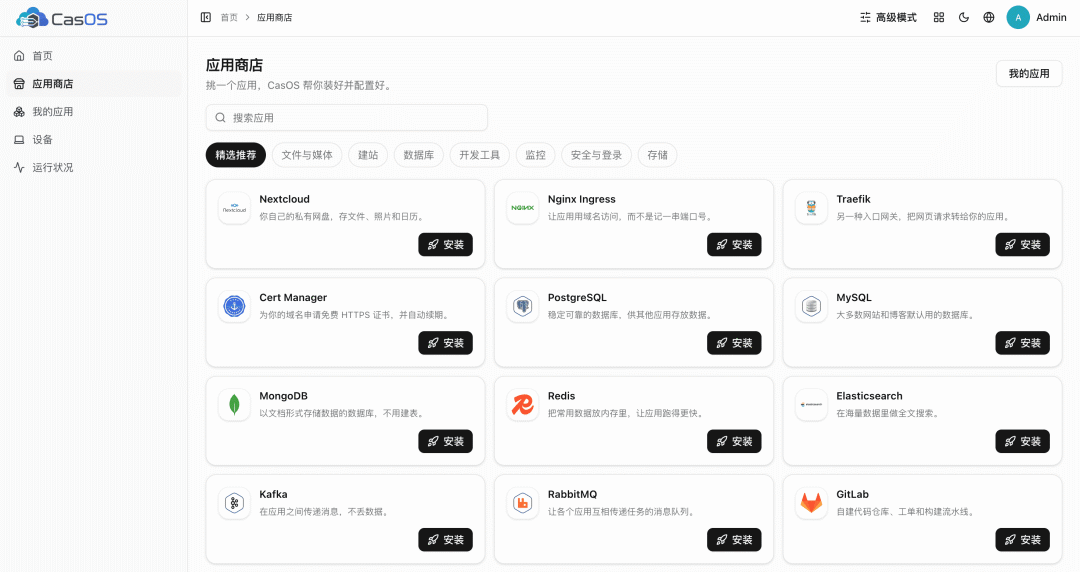Viewport: 1080px width, 572px height.
Task: Open 设备 in the sidebar
Action: pyautogui.click(x=94, y=139)
